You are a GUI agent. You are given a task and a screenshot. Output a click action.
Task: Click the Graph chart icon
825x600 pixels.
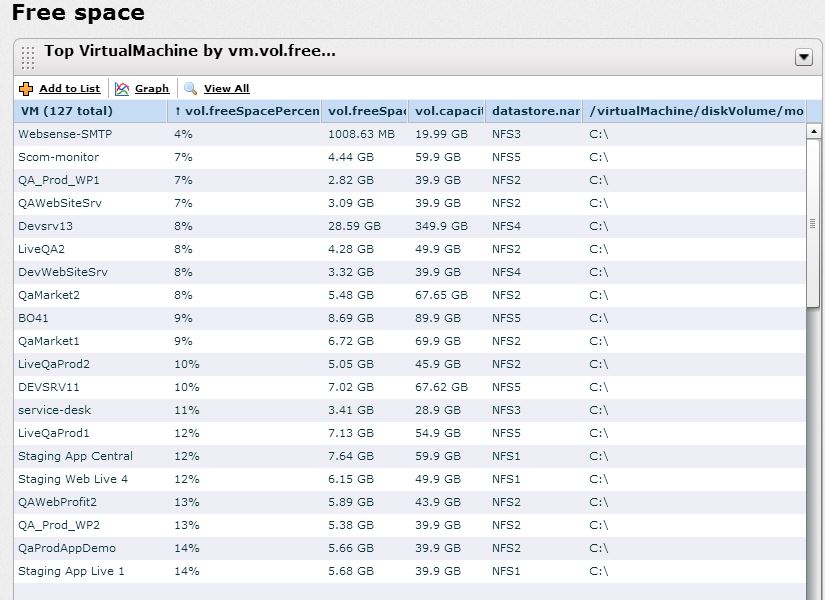pyautogui.click(x=122, y=89)
